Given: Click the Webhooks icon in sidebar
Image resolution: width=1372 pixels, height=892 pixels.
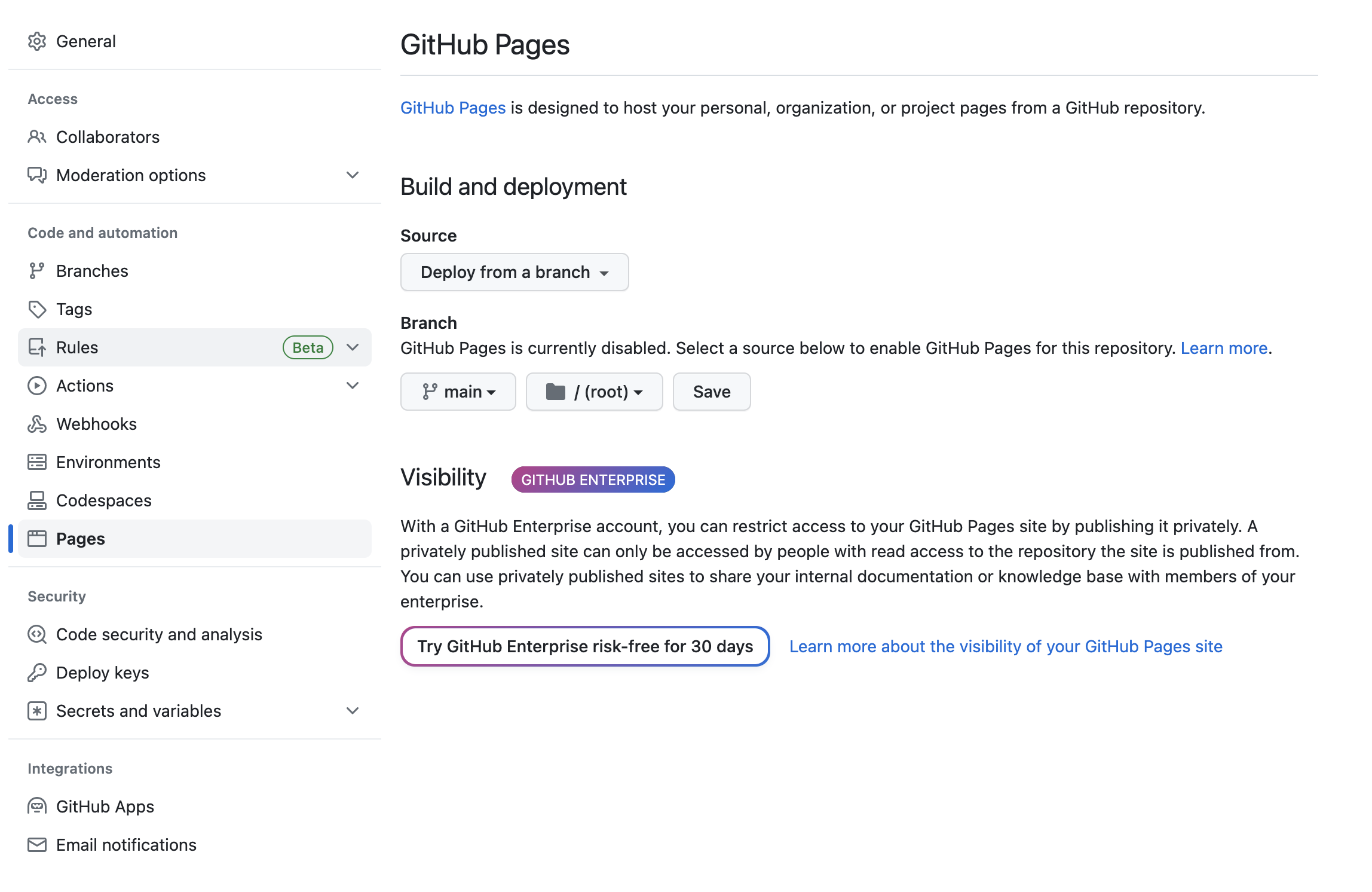Looking at the screenshot, I should click(37, 424).
